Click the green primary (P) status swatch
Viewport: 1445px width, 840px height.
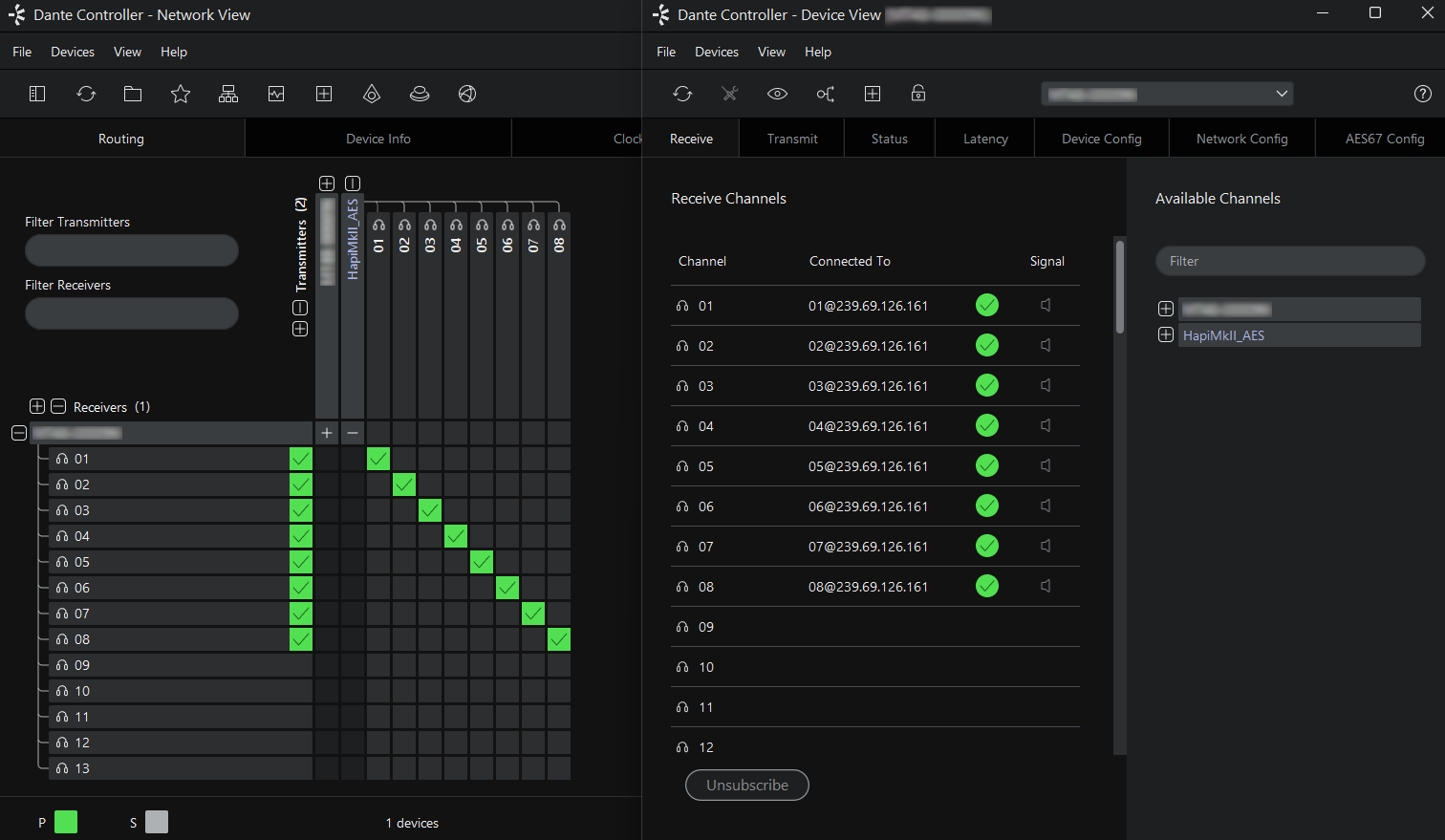pos(66,822)
